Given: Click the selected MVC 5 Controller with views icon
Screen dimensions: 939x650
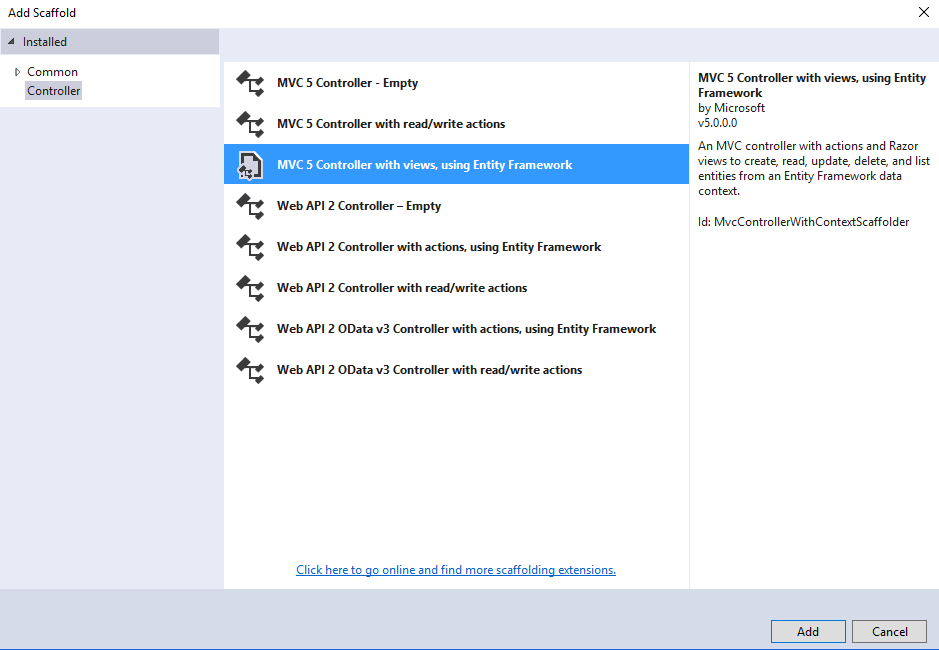Looking at the screenshot, I should 250,165.
